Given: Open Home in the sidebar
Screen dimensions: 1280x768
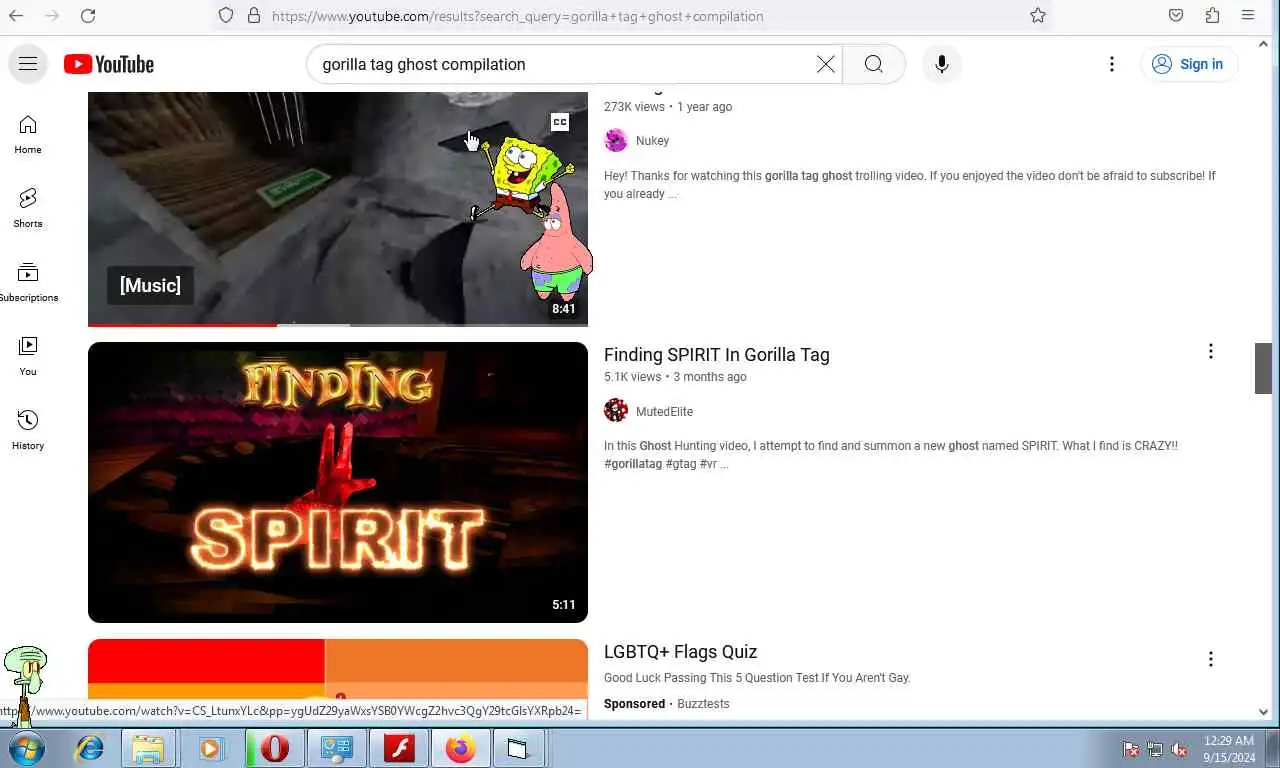Looking at the screenshot, I should [28, 135].
